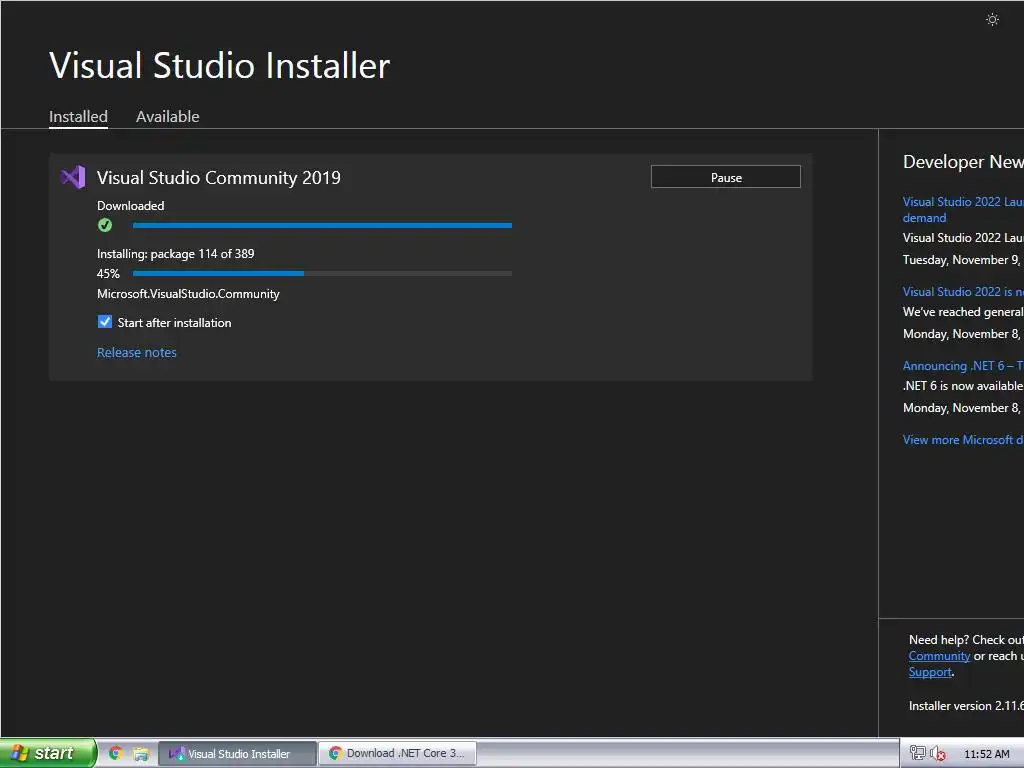Click the Visual Studio Installer heading

tap(219, 65)
